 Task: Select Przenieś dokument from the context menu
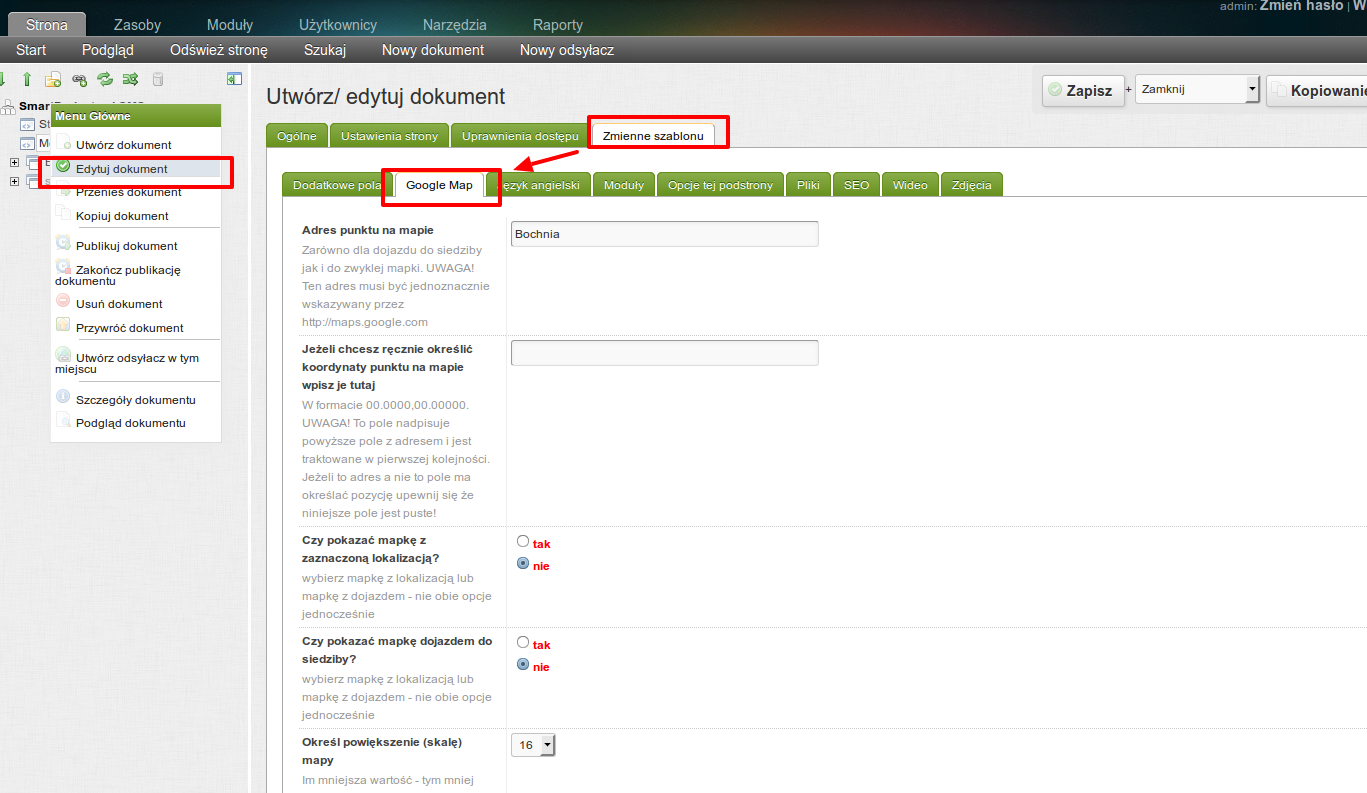click(x=128, y=192)
